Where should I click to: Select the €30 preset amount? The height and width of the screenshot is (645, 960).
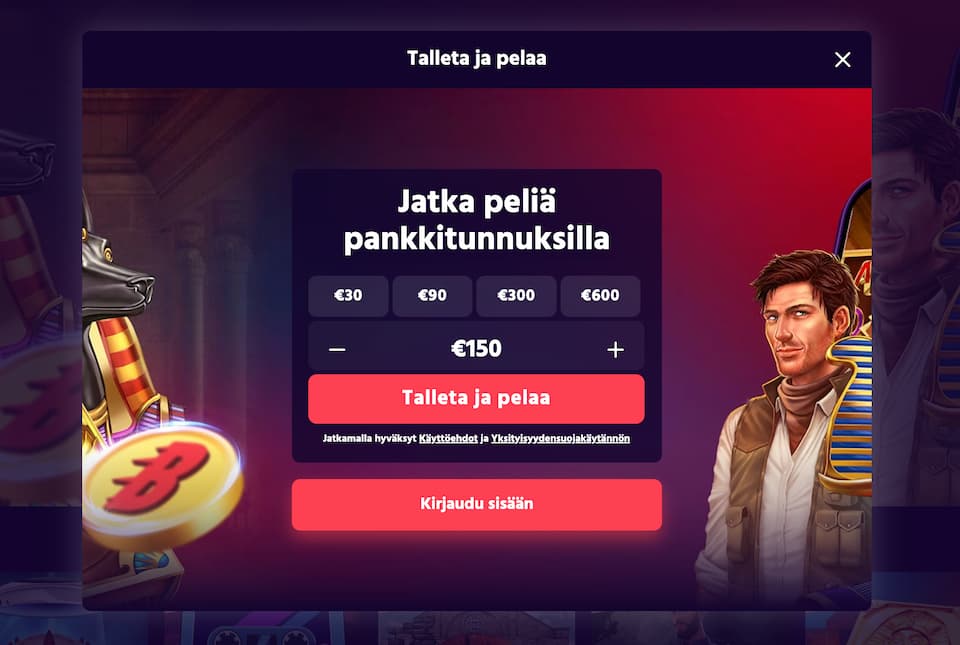[348, 296]
